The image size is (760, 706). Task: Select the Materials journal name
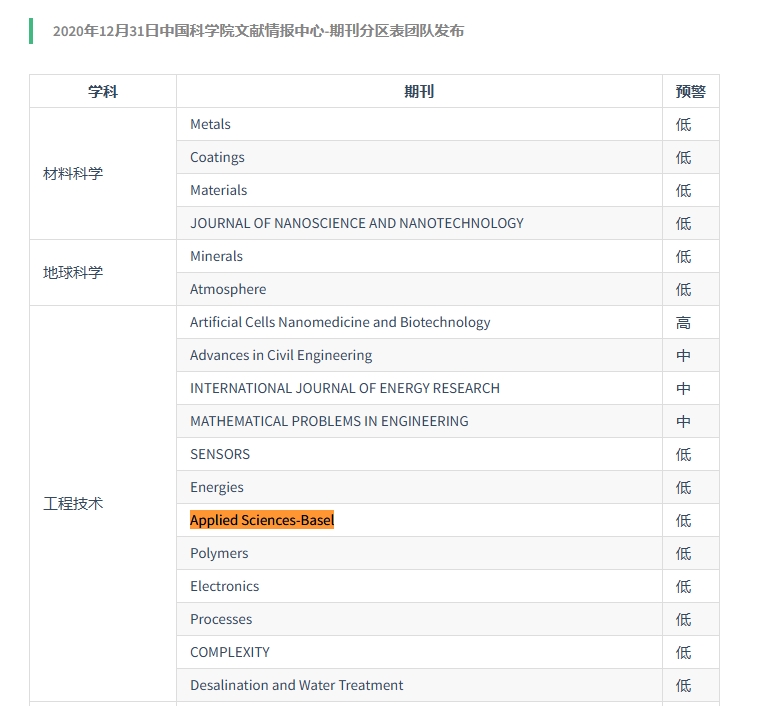pos(219,190)
